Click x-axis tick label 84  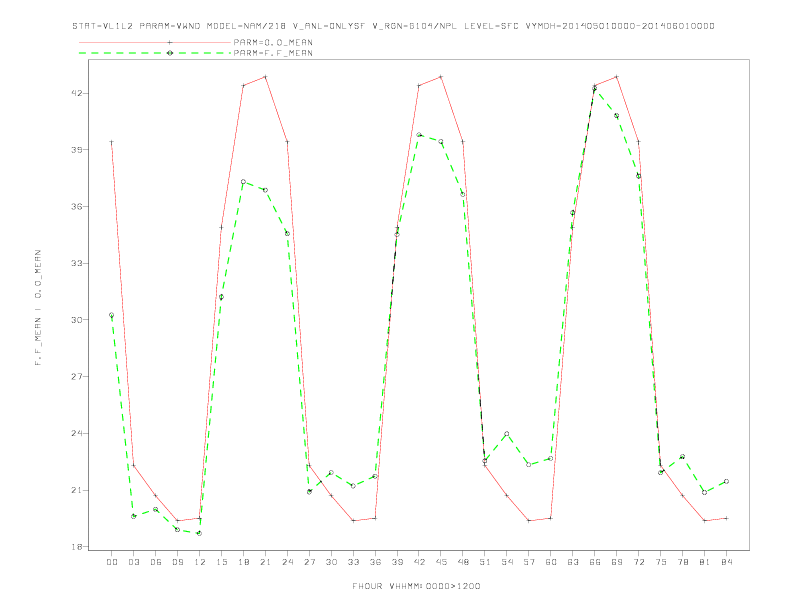(x=727, y=562)
